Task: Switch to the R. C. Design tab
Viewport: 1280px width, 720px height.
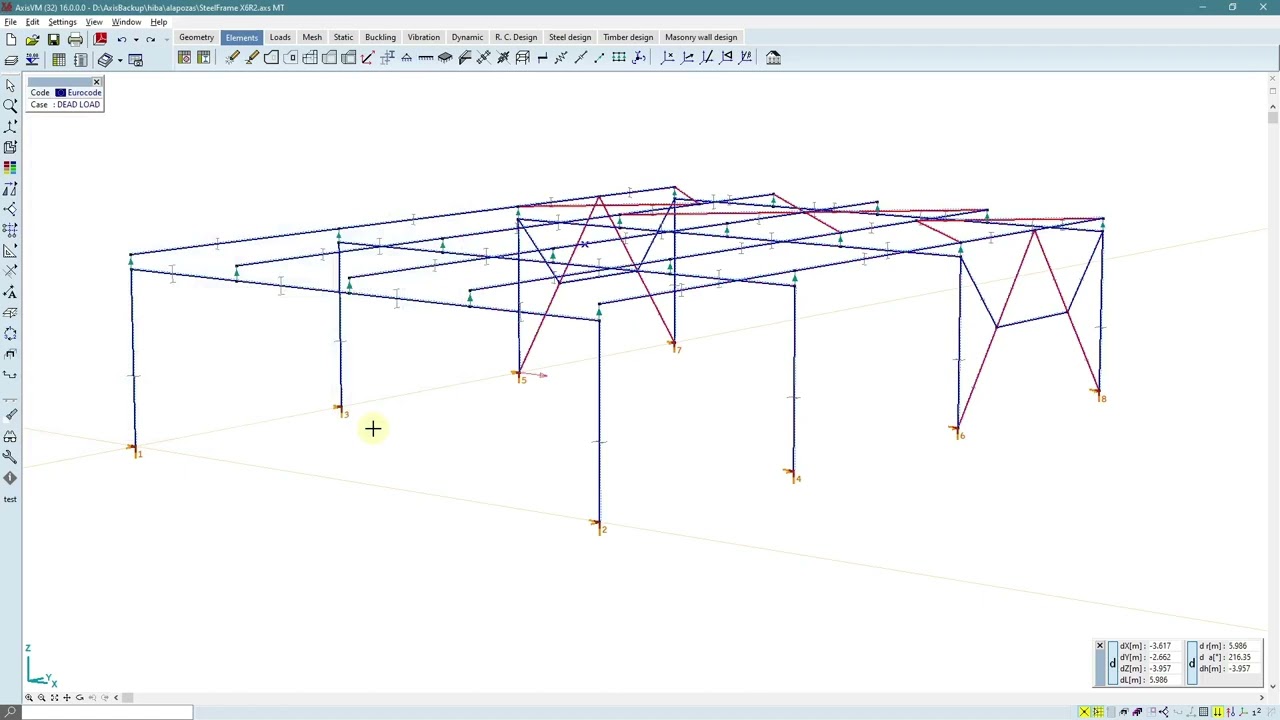Action: (516, 37)
